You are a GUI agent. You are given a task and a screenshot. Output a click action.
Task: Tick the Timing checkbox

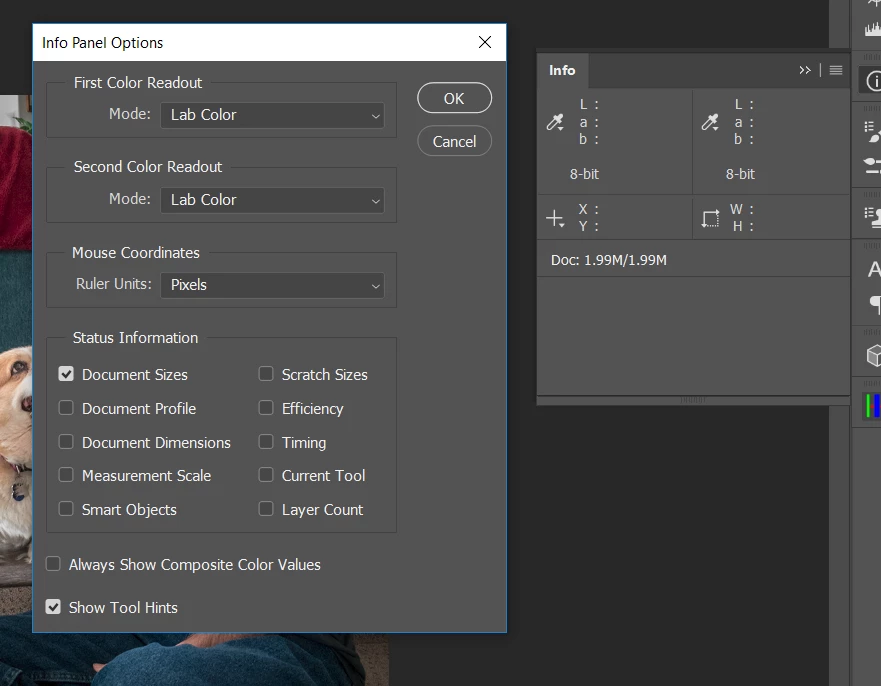coord(266,442)
